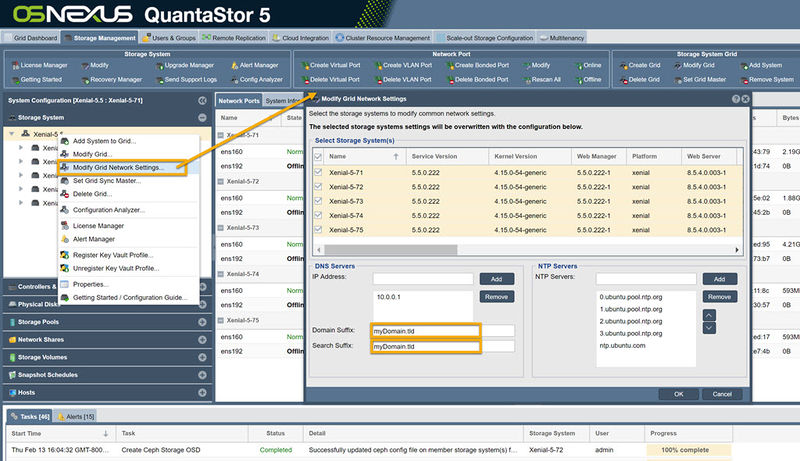Uncheck the Xenial-5-72 checkbox
The image size is (800, 461).
point(318,187)
